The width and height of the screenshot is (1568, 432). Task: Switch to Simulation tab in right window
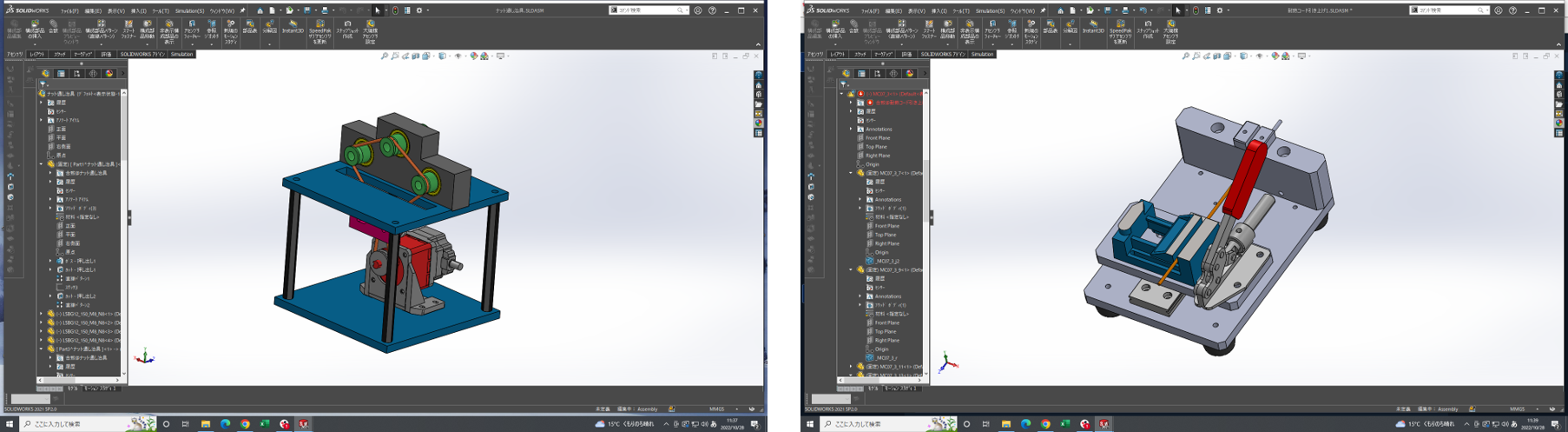982,54
